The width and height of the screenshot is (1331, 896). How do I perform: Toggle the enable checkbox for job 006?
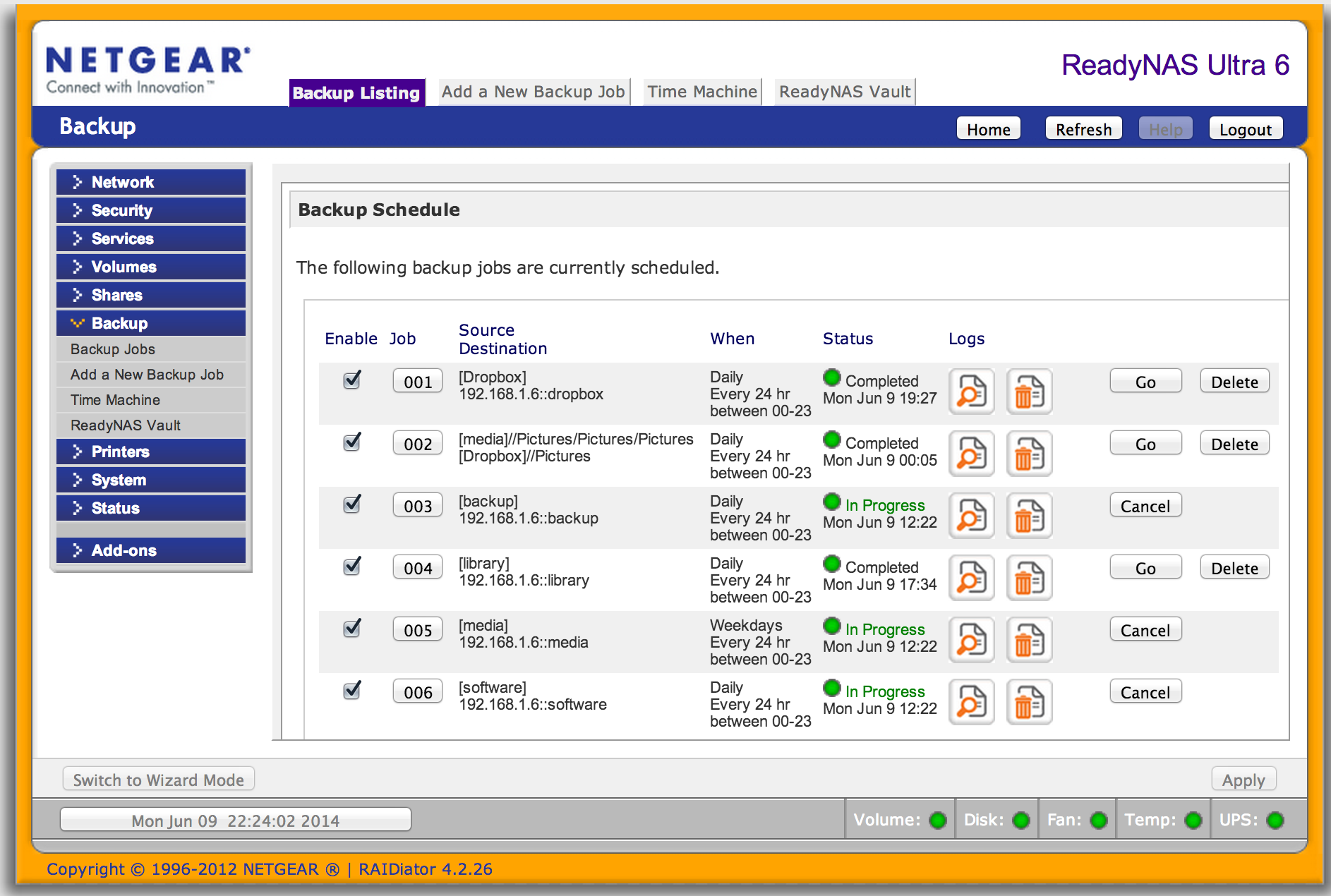point(351,691)
